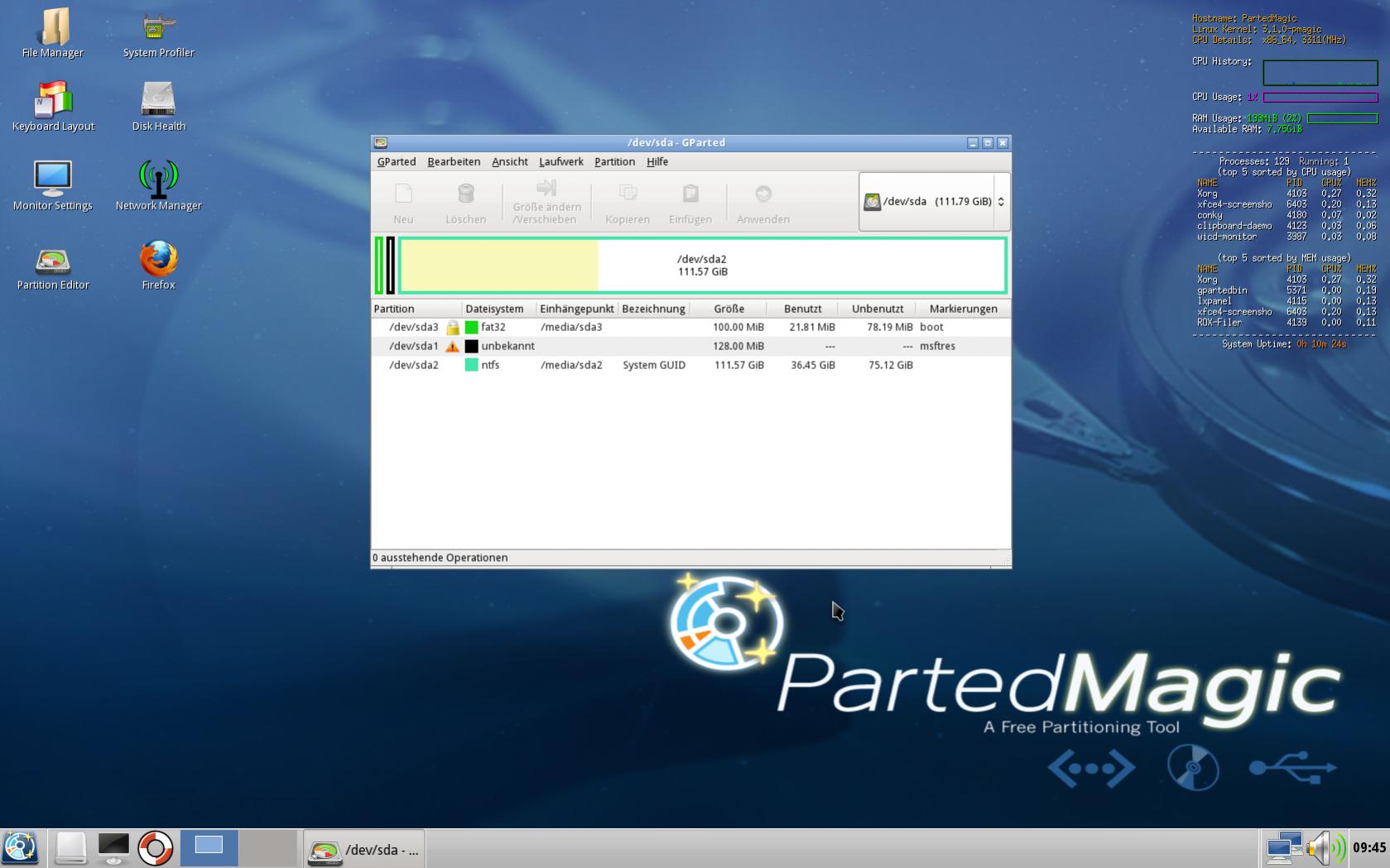Switch to the first workspace in pager

pos(209,848)
